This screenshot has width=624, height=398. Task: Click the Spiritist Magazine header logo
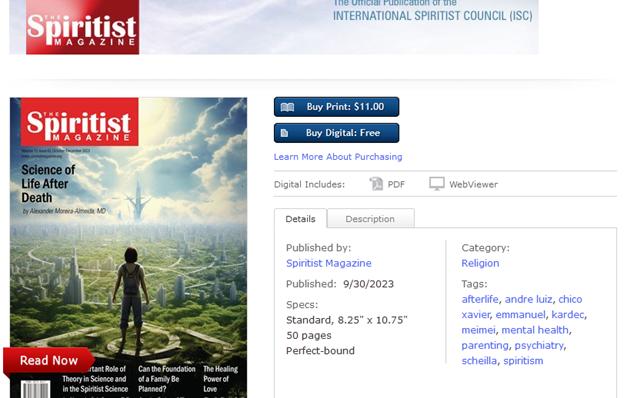[x=82, y=27]
